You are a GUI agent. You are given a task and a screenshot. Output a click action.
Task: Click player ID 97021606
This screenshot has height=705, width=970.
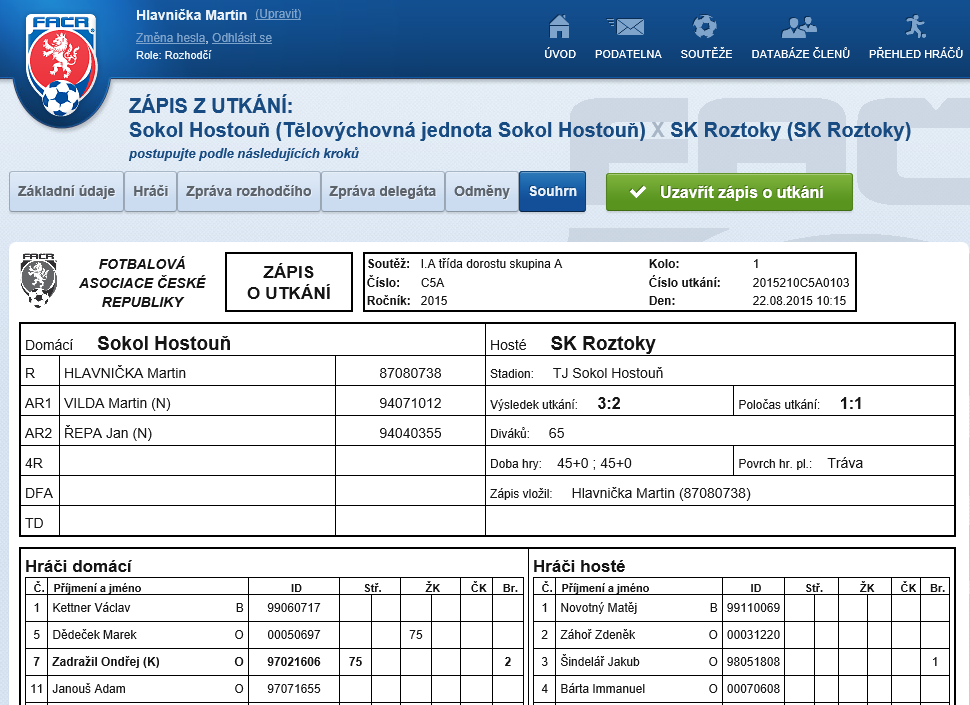(x=294, y=662)
